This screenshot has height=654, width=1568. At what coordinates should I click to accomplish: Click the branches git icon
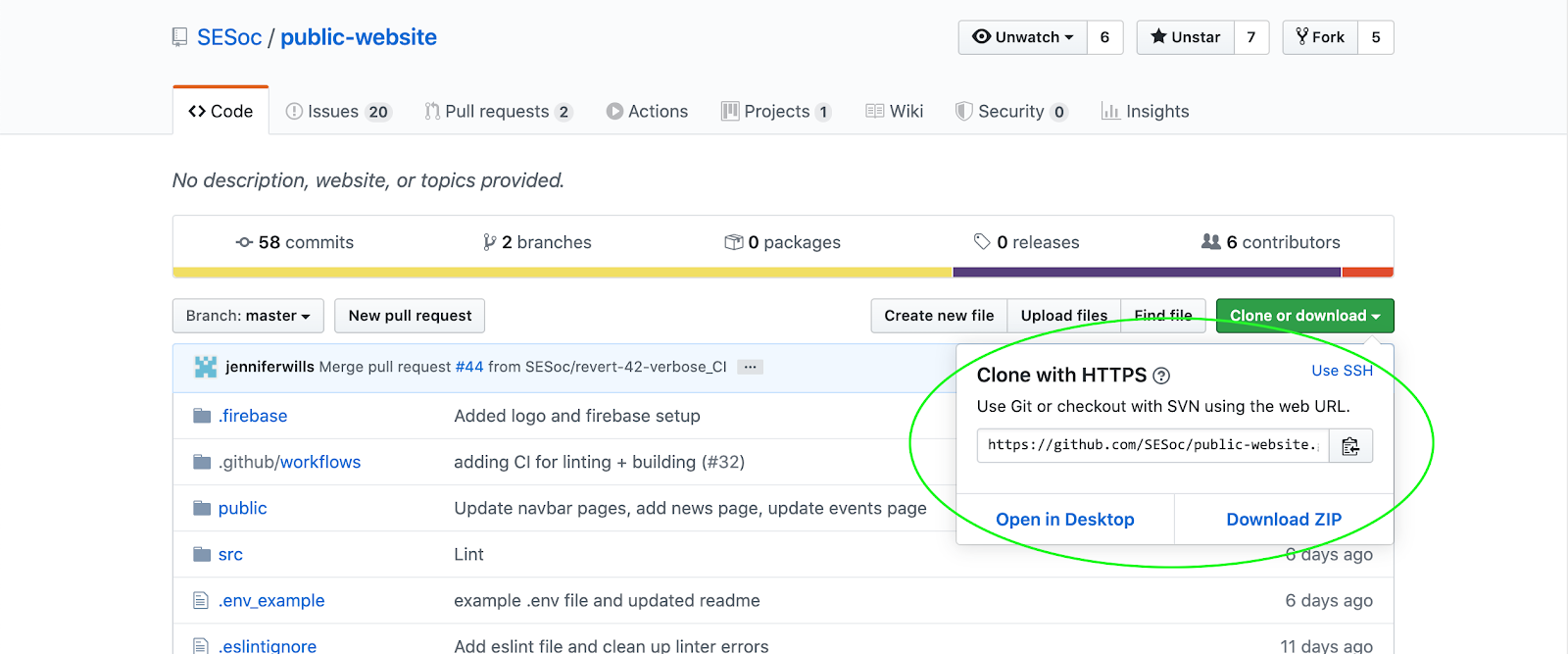[489, 242]
